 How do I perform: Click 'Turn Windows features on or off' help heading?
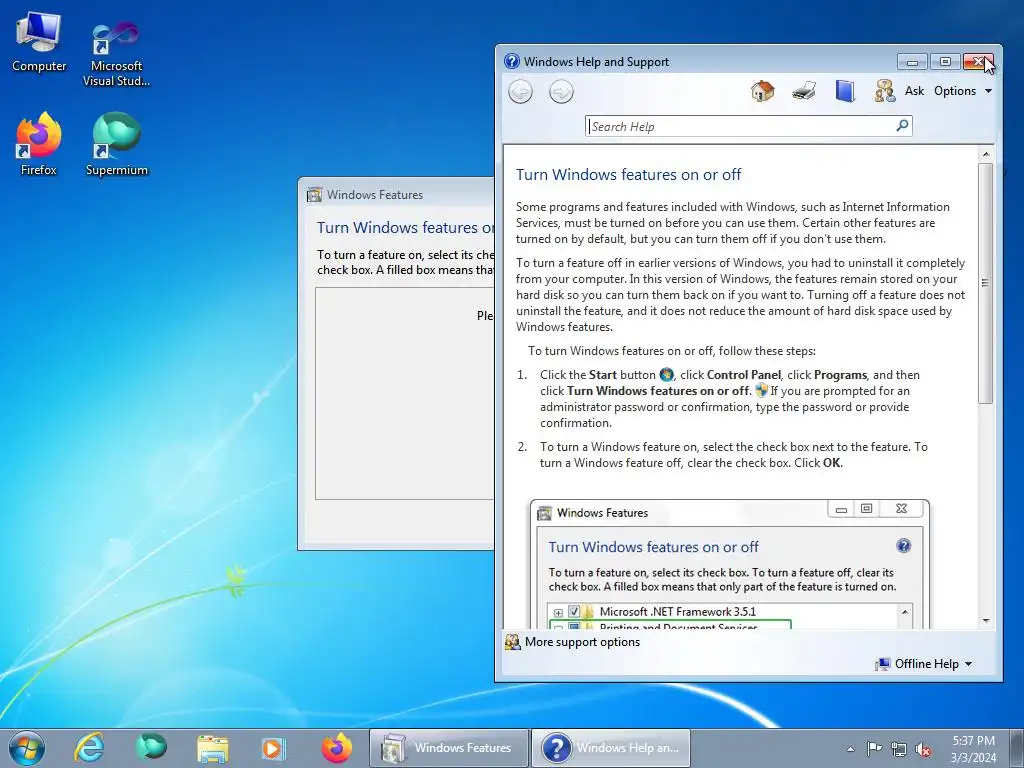tap(628, 174)
